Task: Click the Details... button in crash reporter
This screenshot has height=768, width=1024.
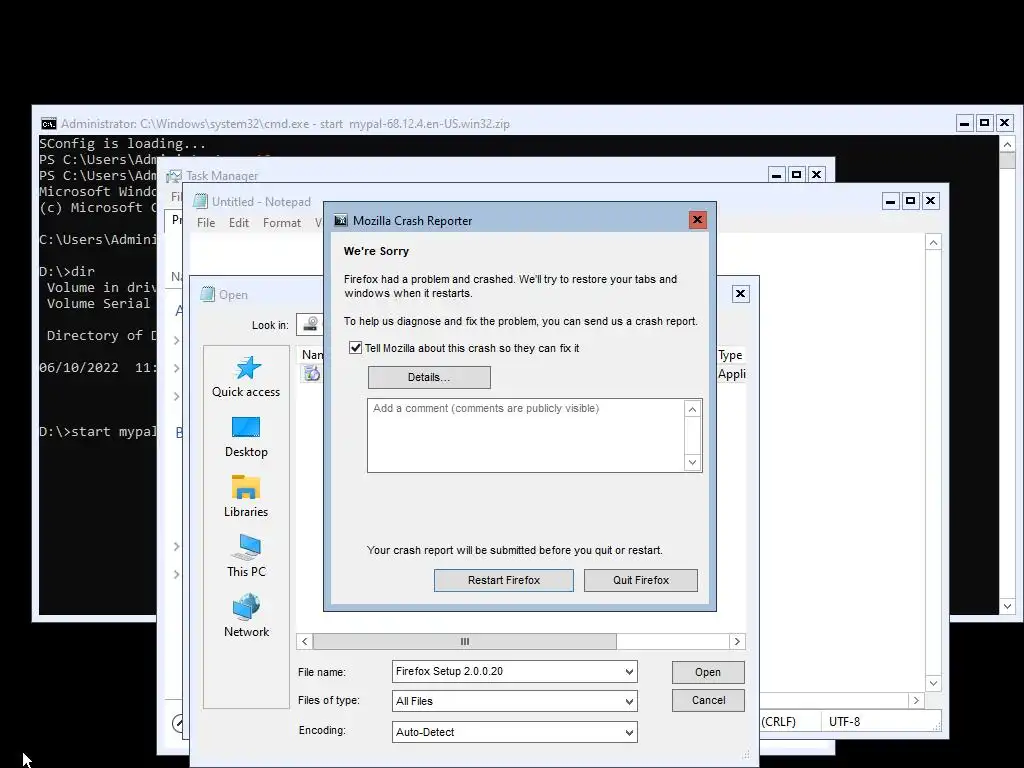Action: 429,377
